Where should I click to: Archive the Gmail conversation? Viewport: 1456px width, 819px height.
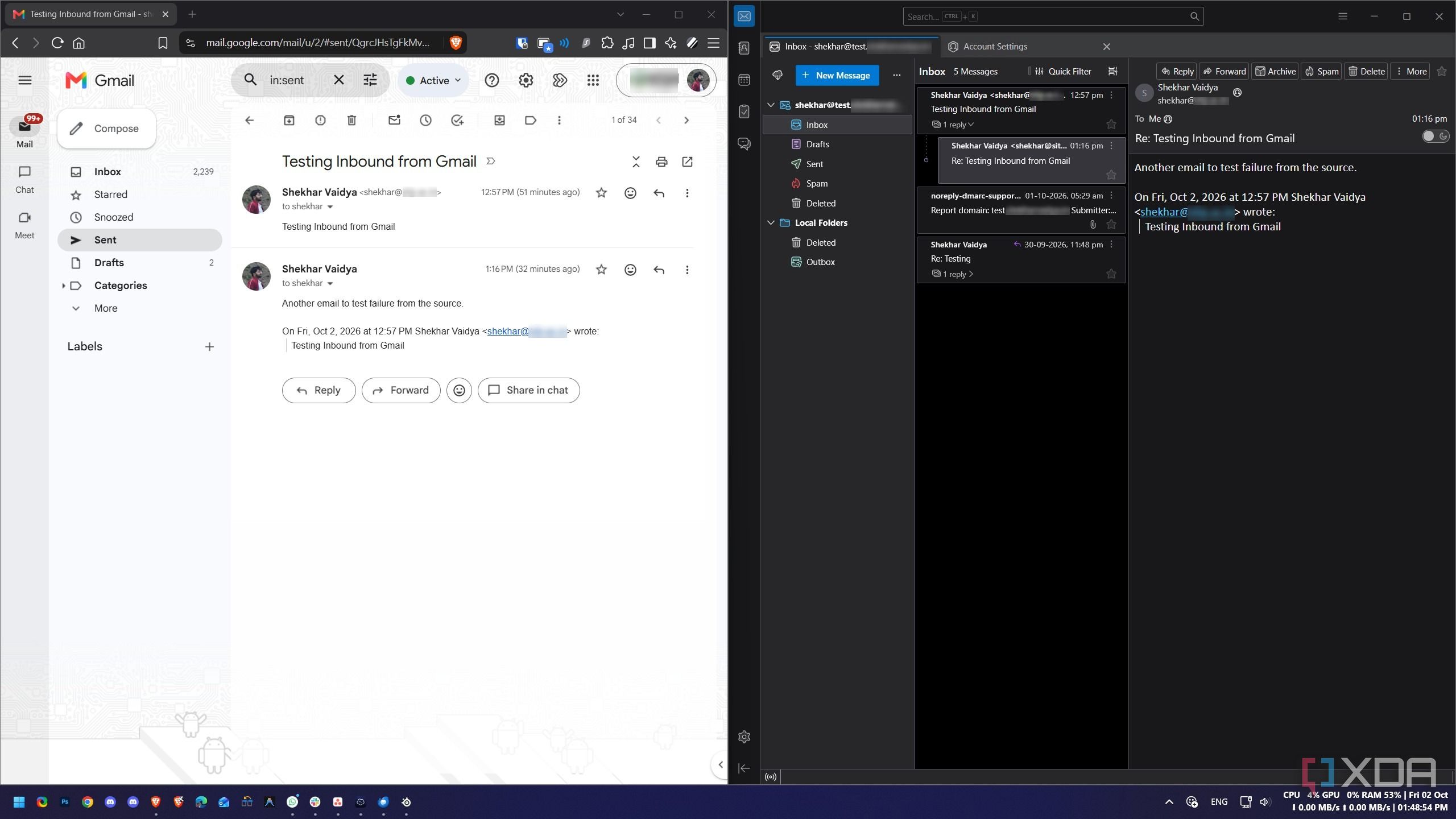(289, 120)
